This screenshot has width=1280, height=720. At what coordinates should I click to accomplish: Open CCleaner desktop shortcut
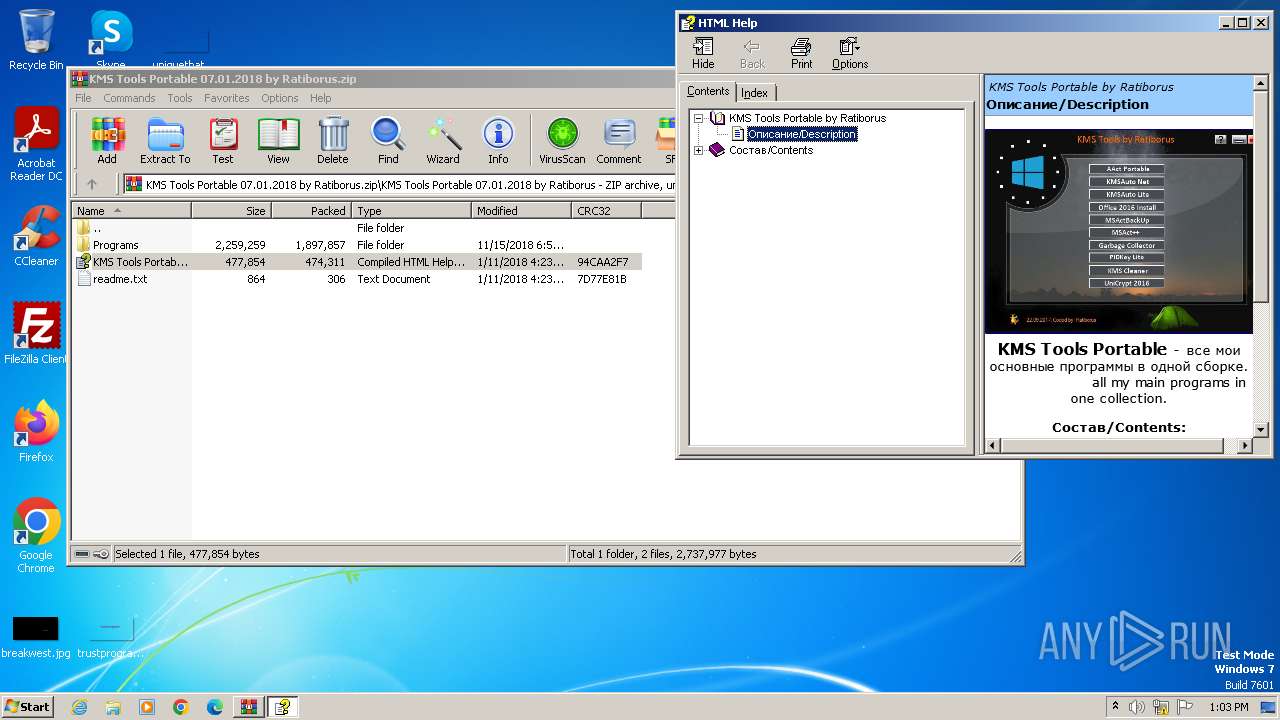pyautogui.click(x=36, y=236)
